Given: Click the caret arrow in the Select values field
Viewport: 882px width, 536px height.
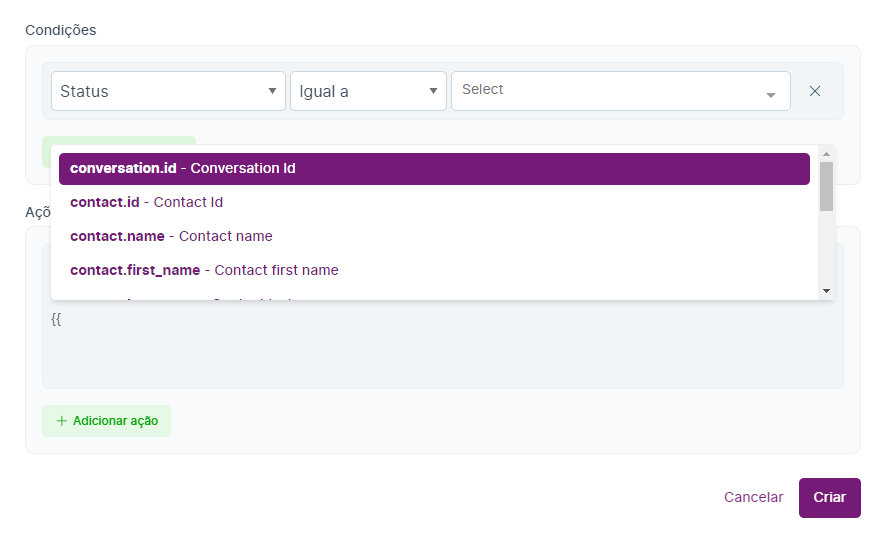Looking at the screenshot, I should coord(771,95).
